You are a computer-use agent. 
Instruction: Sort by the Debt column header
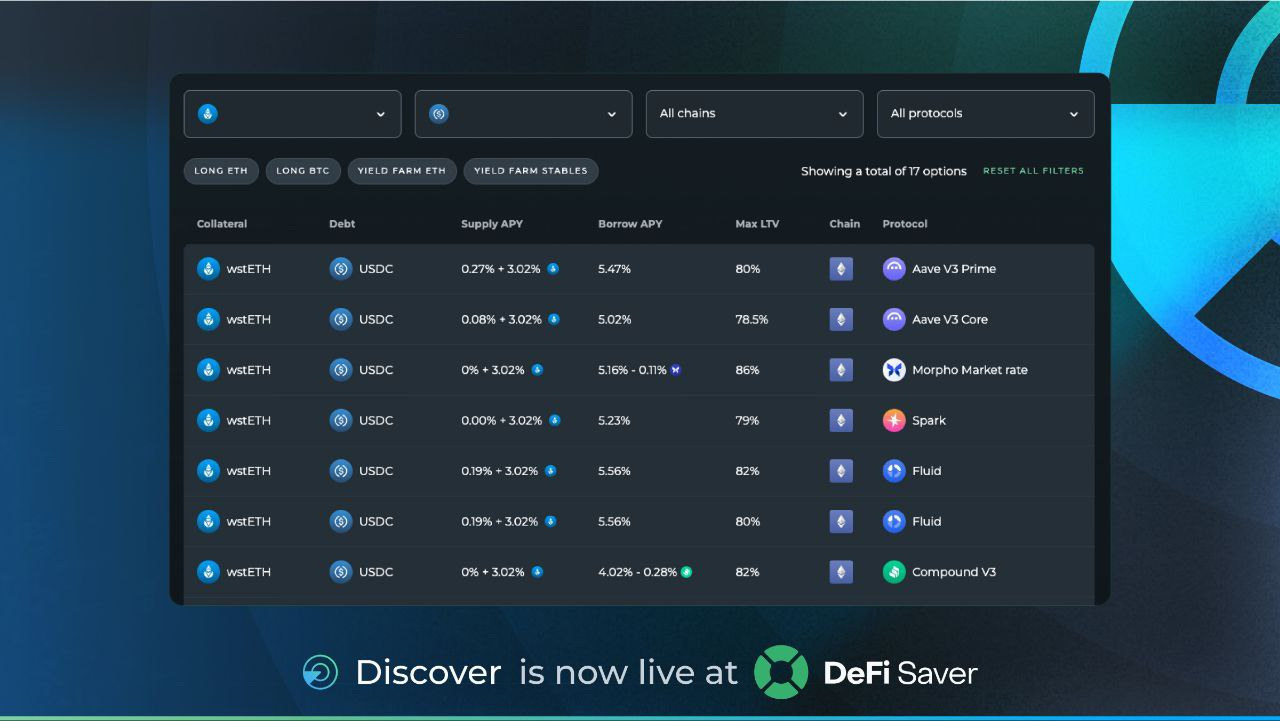pos(342,224)
